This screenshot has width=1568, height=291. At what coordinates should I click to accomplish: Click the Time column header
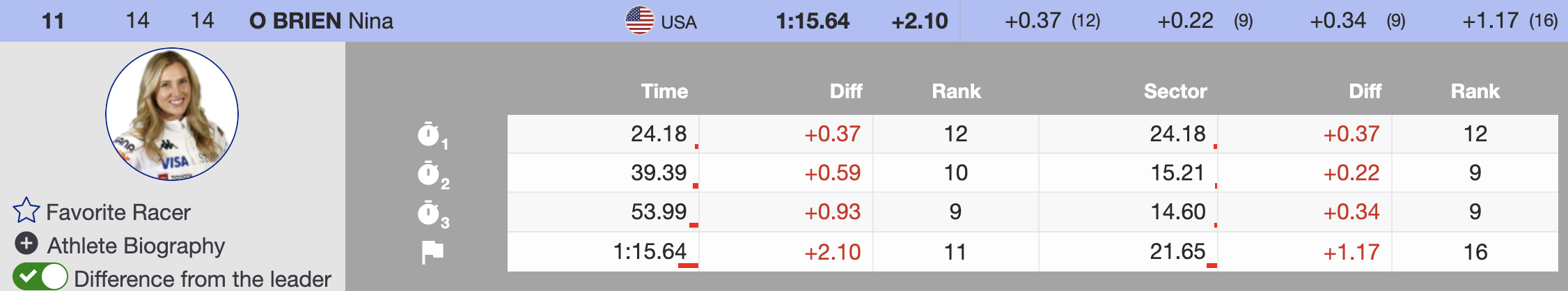[664, 91]
